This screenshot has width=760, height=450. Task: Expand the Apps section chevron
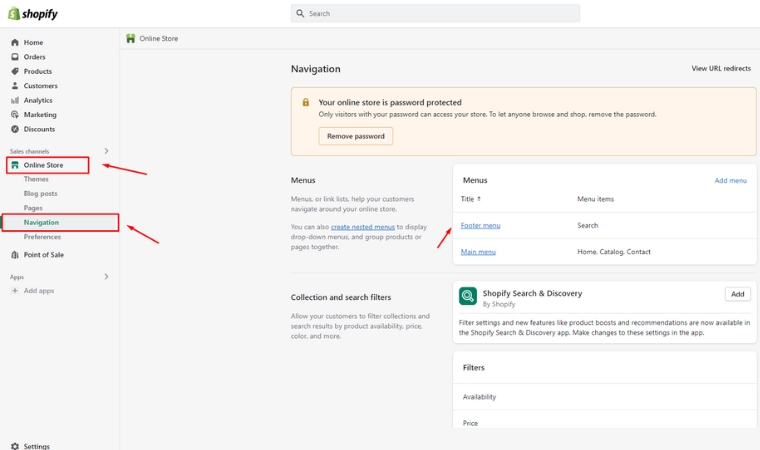pyautogui.click(x=106, y=277)
